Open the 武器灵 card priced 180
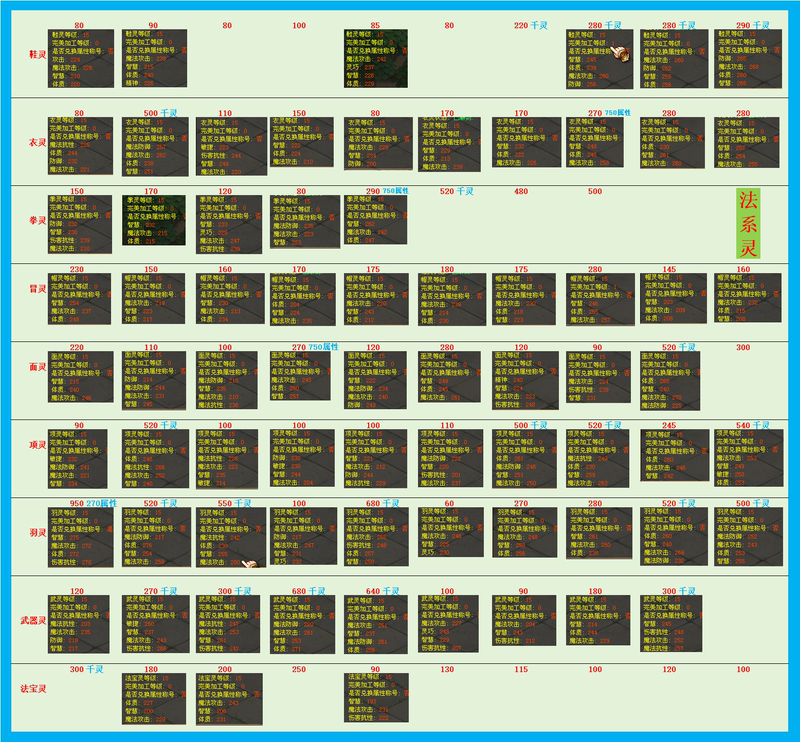800x742 pixels. (597, 621)
